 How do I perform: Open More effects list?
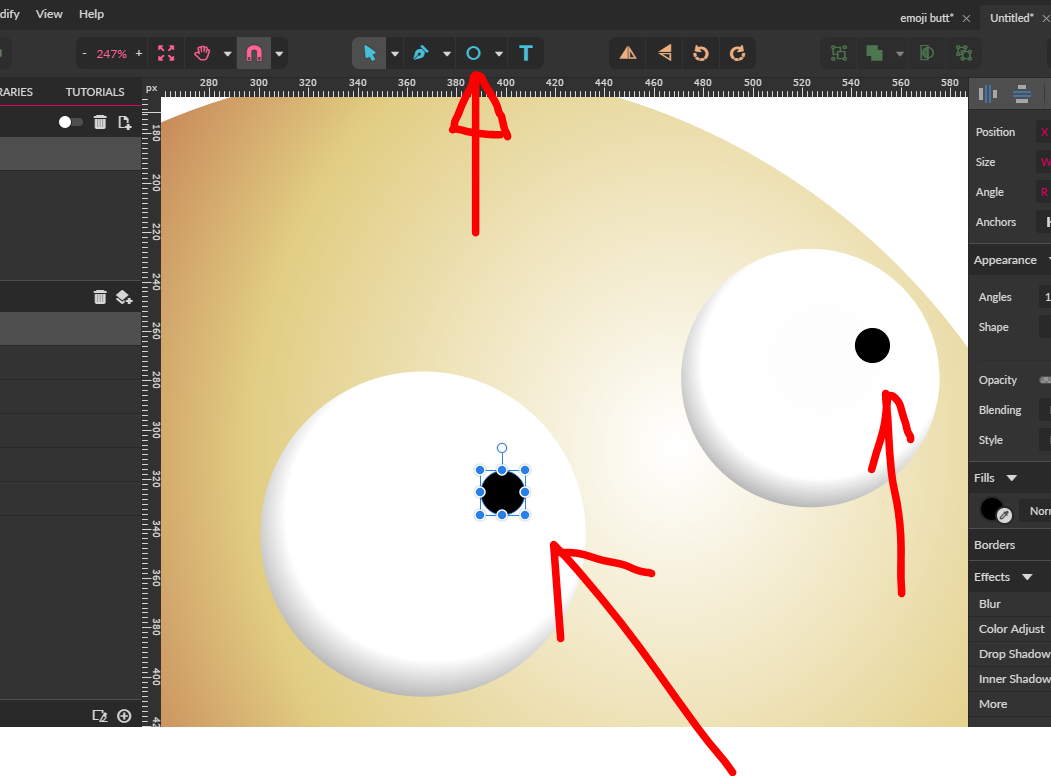click(x=993, y=704)
